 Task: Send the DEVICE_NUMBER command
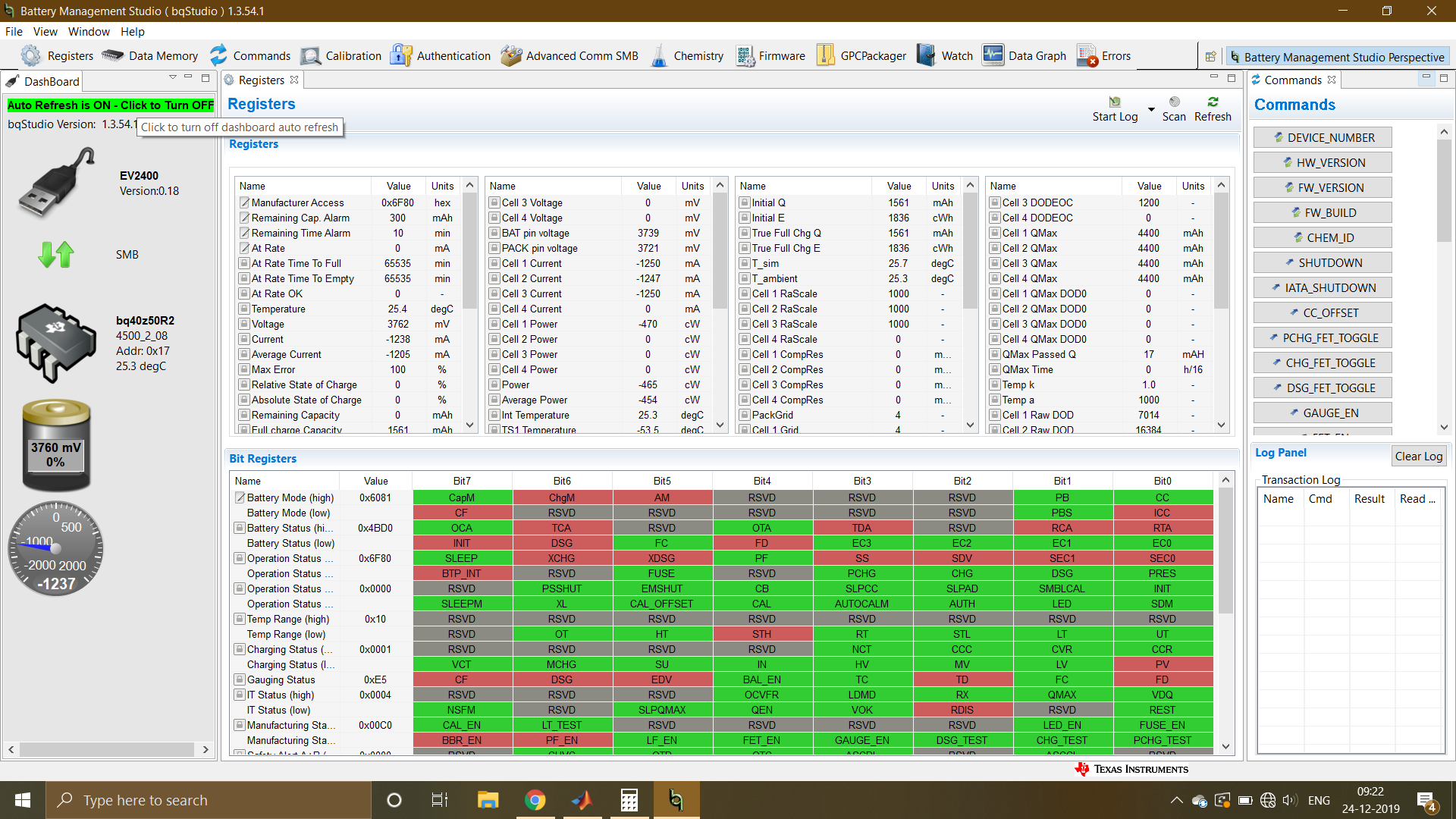point(1323,137)
